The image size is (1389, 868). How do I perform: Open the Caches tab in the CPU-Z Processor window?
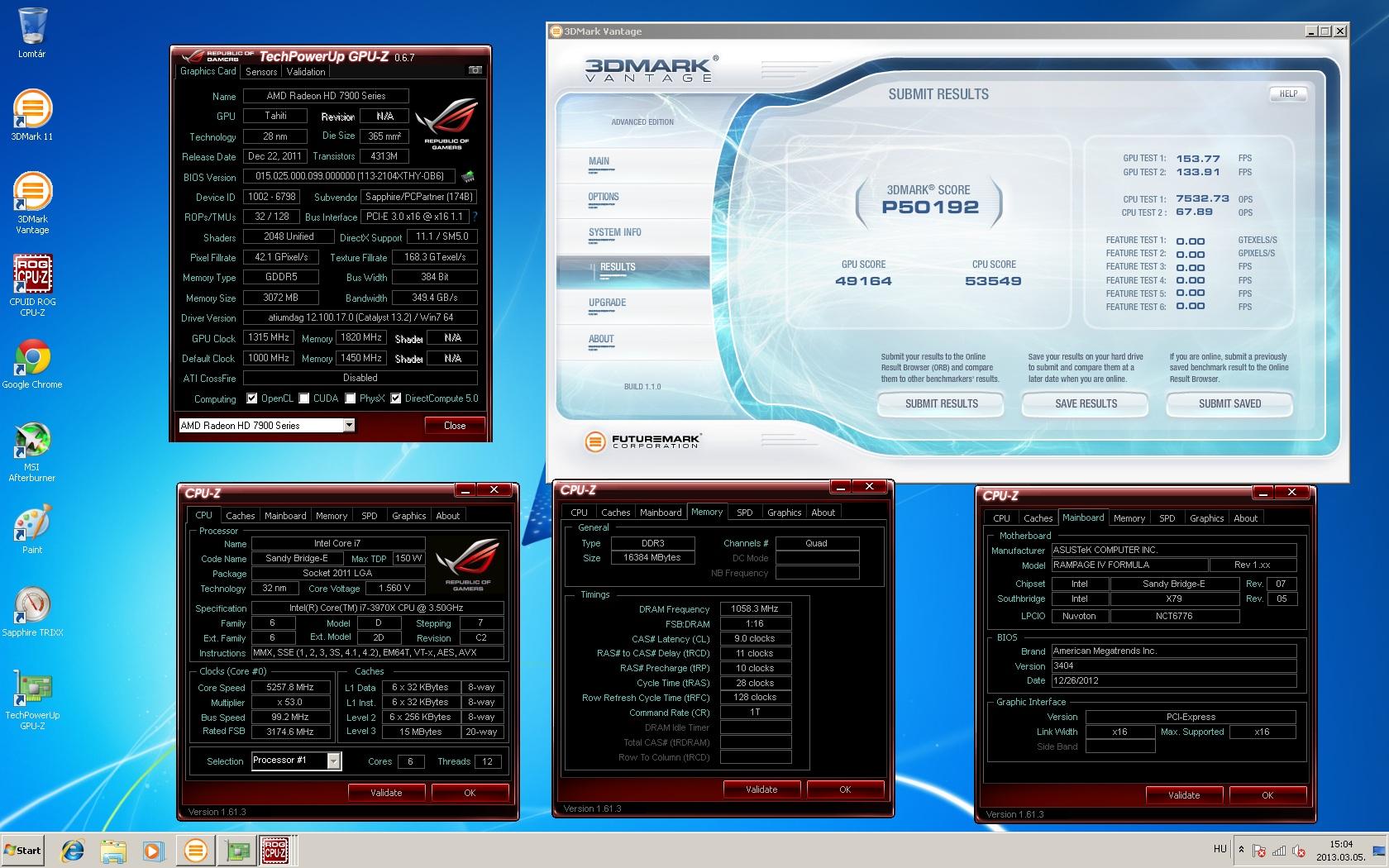241,516
